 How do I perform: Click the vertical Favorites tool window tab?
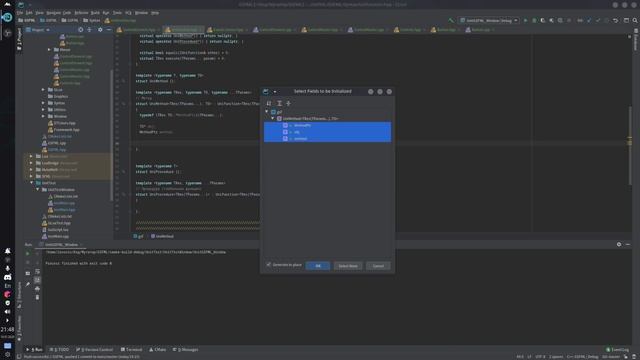(x=19, y=328)
